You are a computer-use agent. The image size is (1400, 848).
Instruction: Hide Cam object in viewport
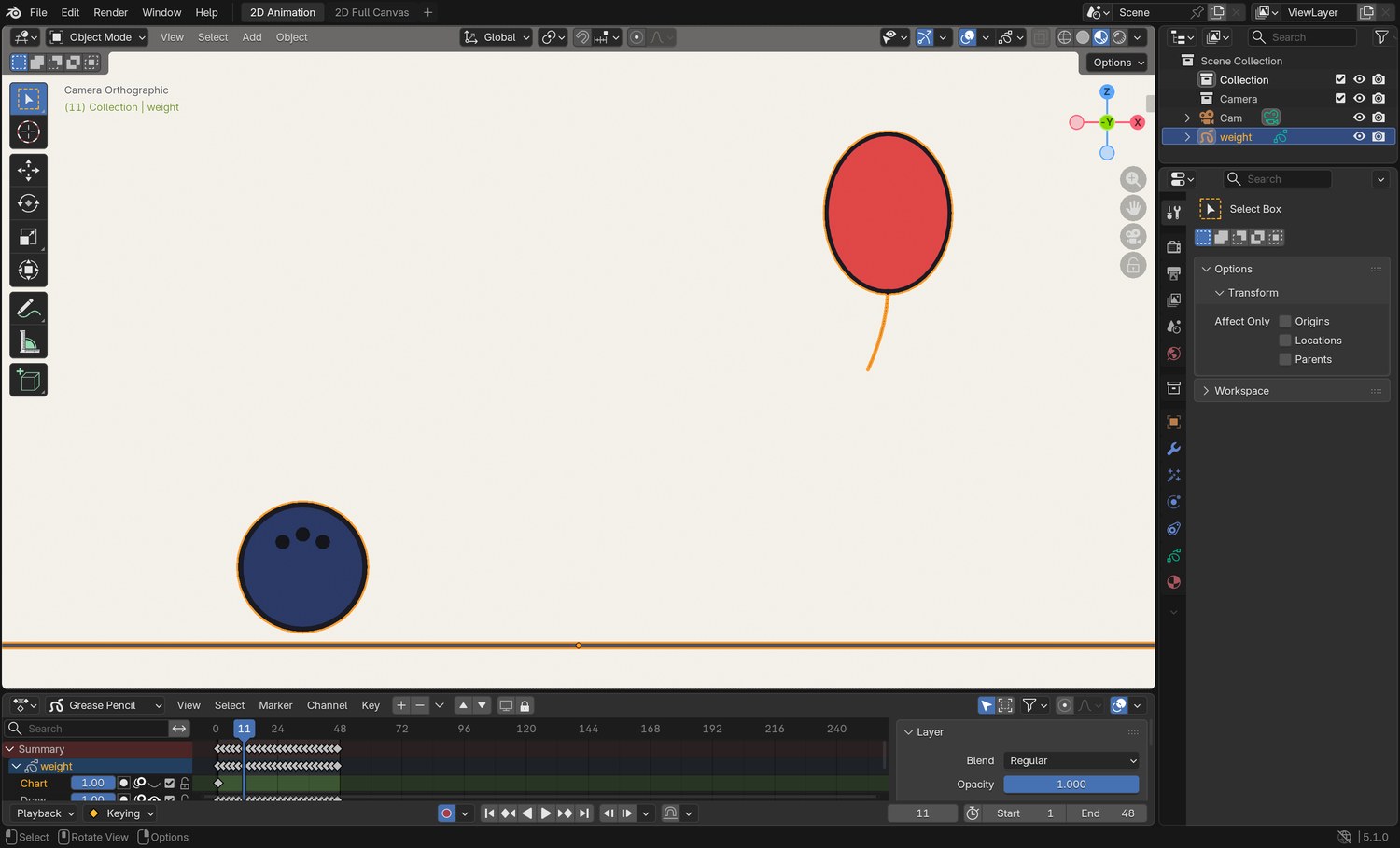click(1359, 118)
